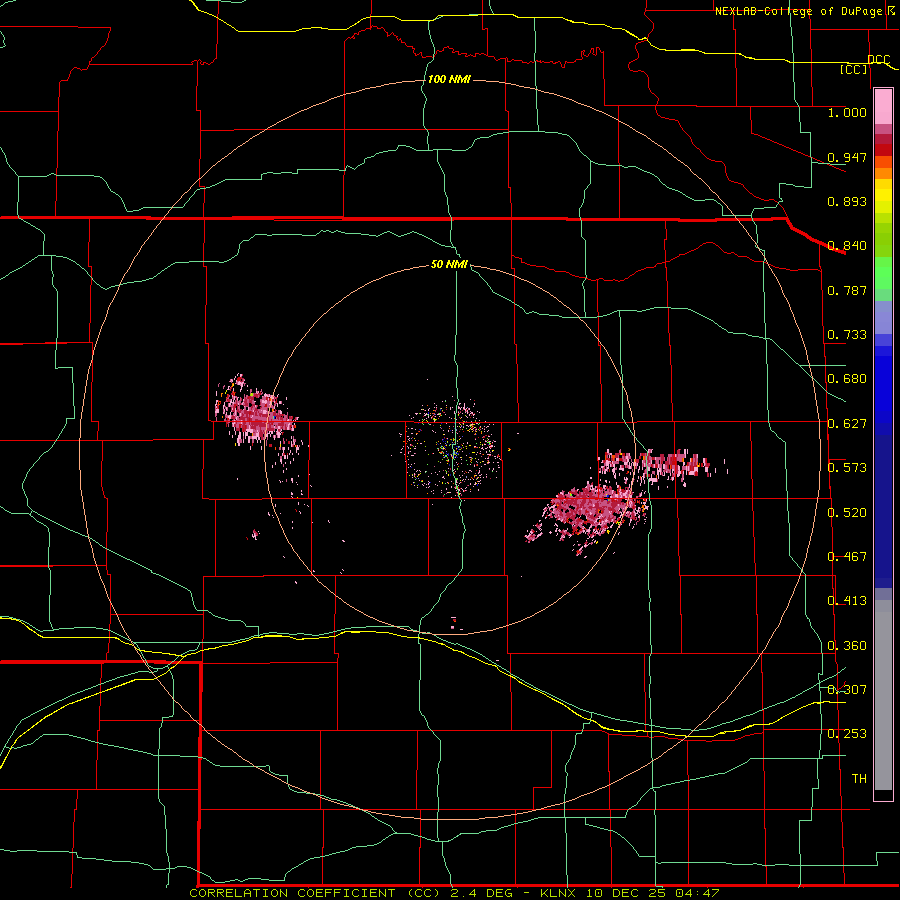Image resolution: width=900 pixels, height=900 pixels.
Task: Click the DCC product label
Action: [878, 60]
